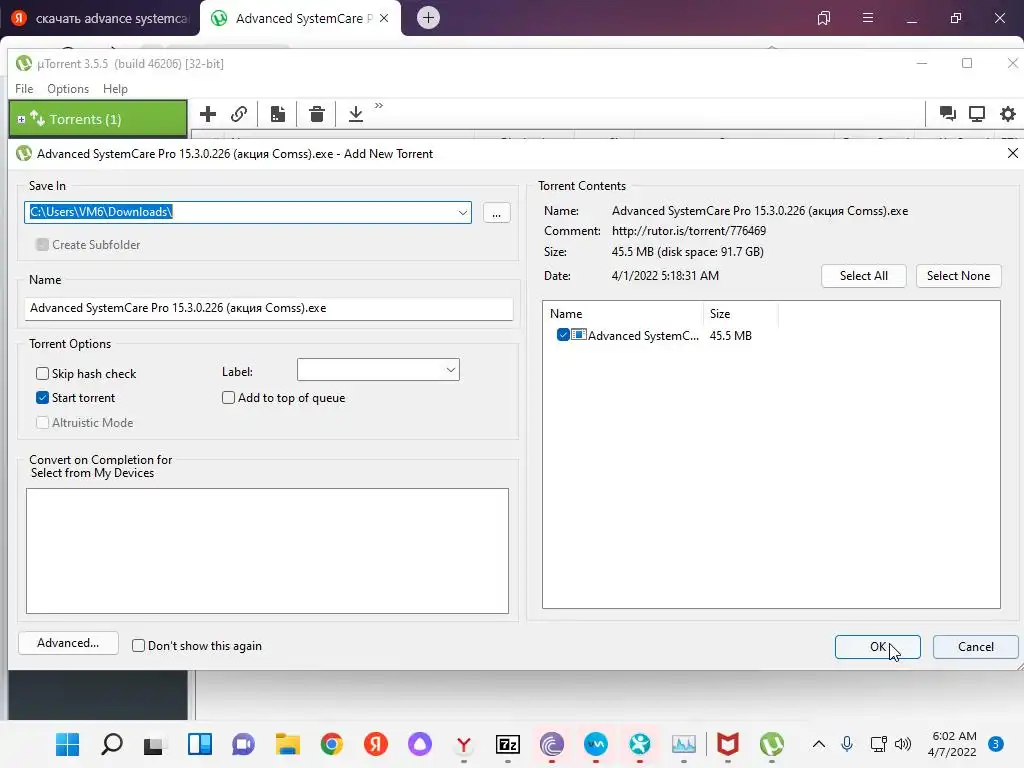Open Preferences gear icon in µTorrent
Screen dimensions: 1024x768
tap(1008, 114)
